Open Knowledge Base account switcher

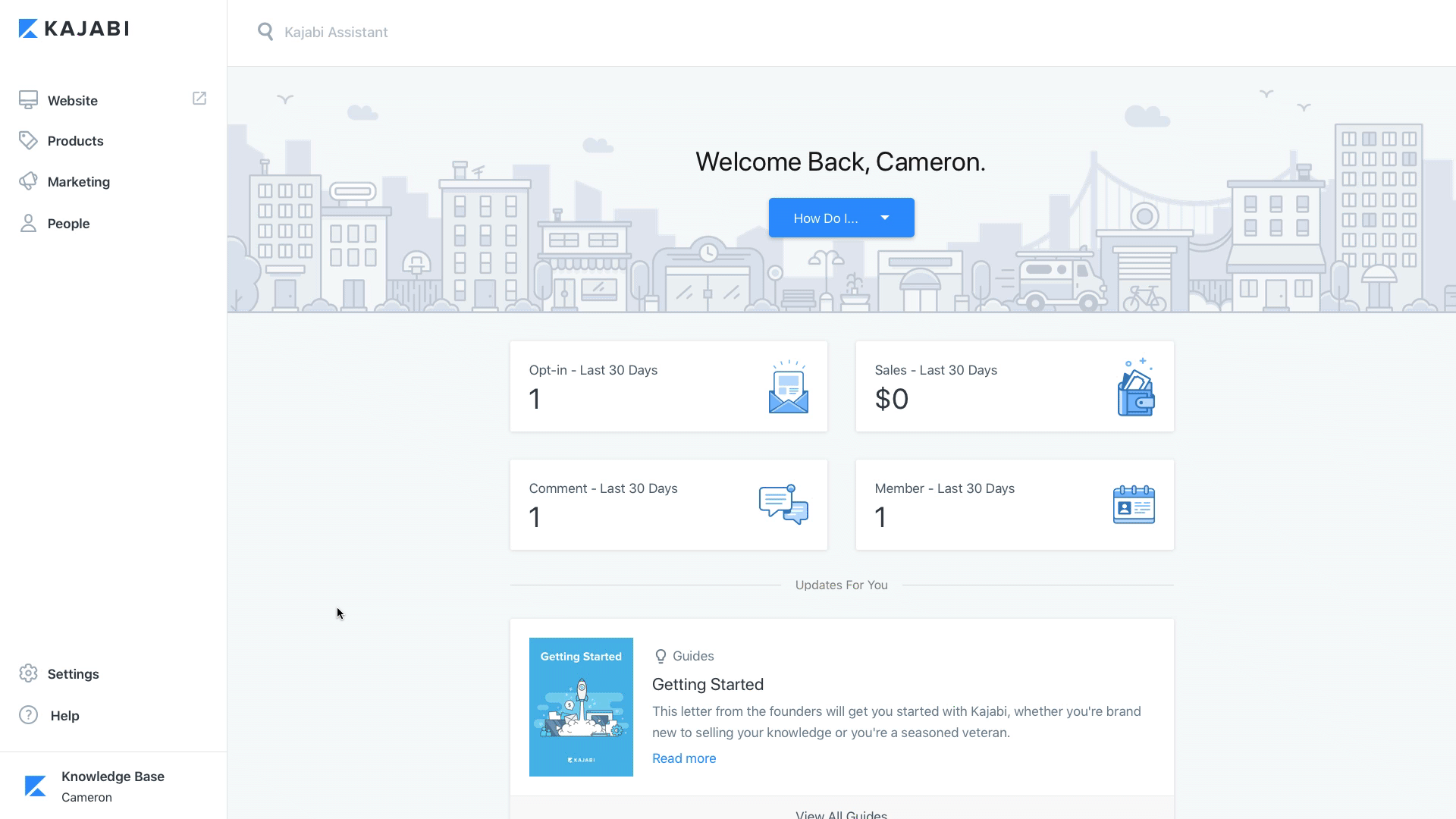112,786
